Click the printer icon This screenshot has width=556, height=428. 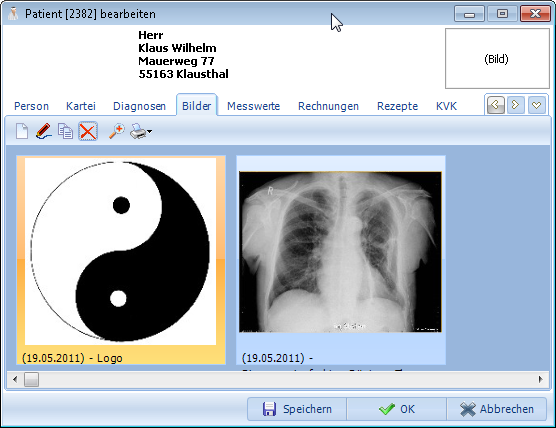138,131
